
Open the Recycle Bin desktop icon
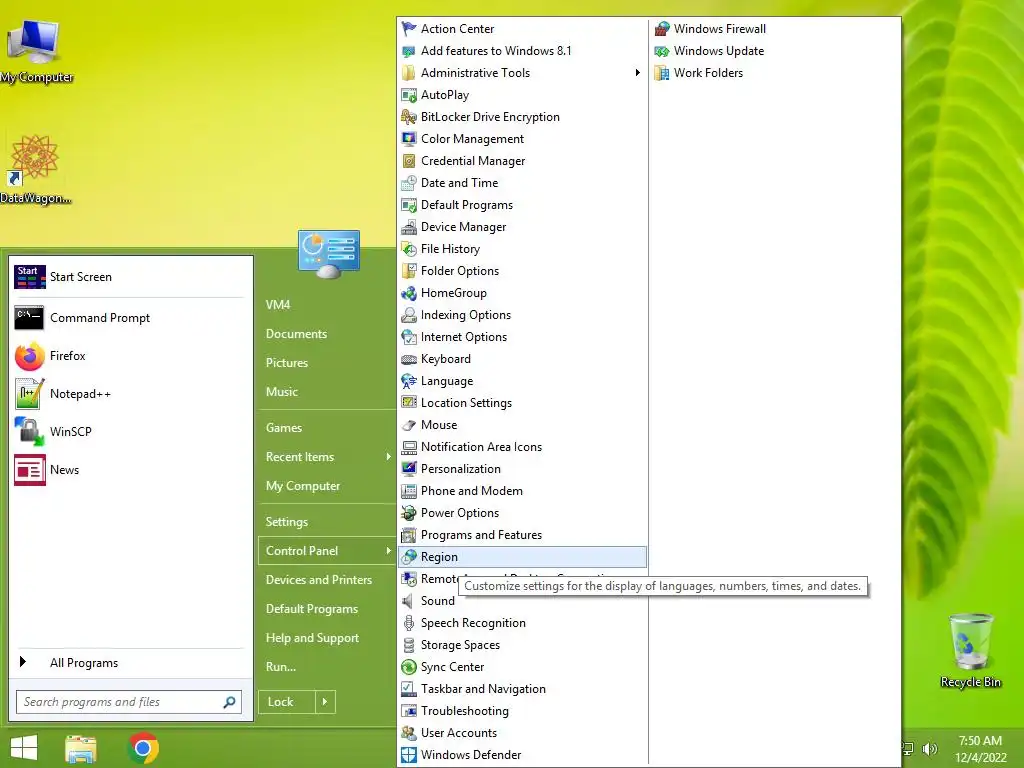(x=970, y=650)
